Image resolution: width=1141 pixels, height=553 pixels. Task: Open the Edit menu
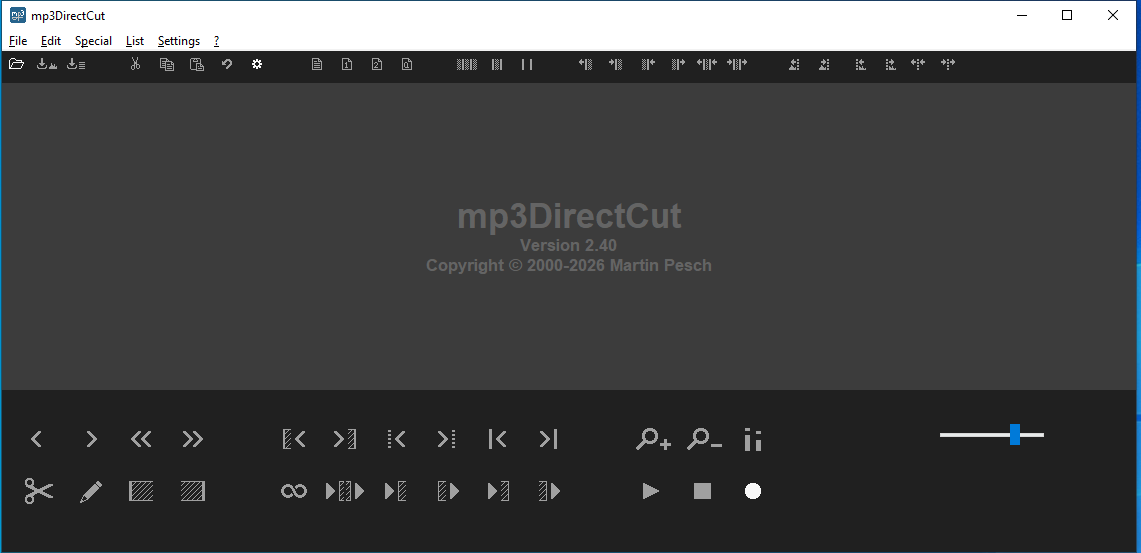[51, 41]
